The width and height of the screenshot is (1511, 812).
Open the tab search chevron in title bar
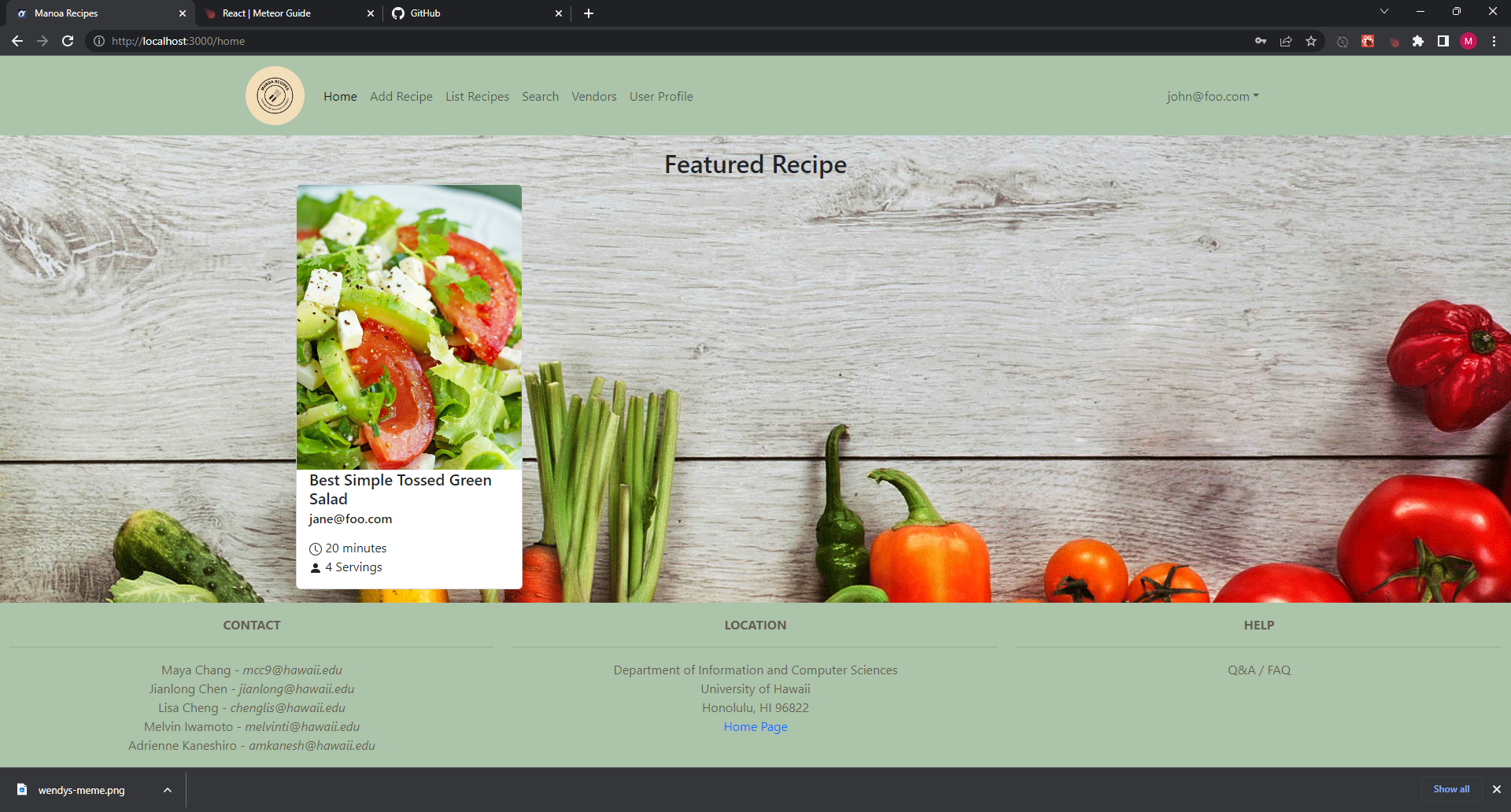(x=1384, y=11)
